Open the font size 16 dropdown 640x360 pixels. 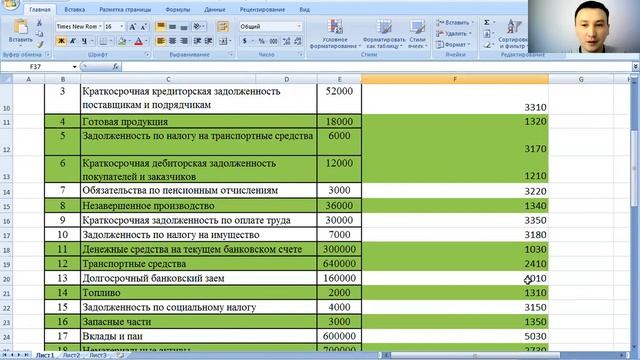(122, 27)
